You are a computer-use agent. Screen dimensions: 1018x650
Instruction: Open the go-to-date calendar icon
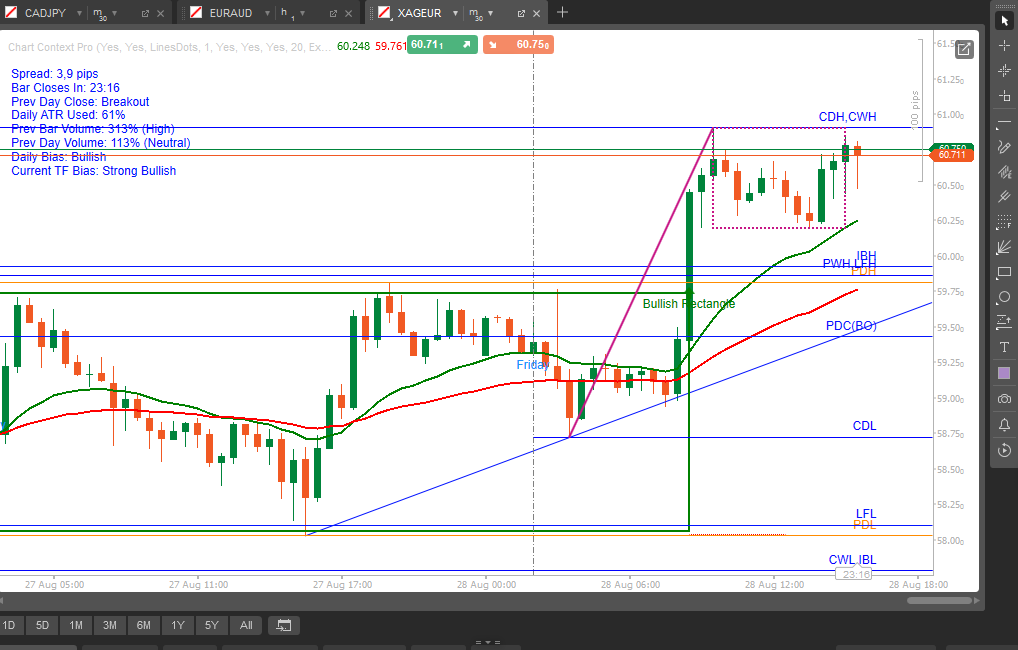tap(284, 625)
